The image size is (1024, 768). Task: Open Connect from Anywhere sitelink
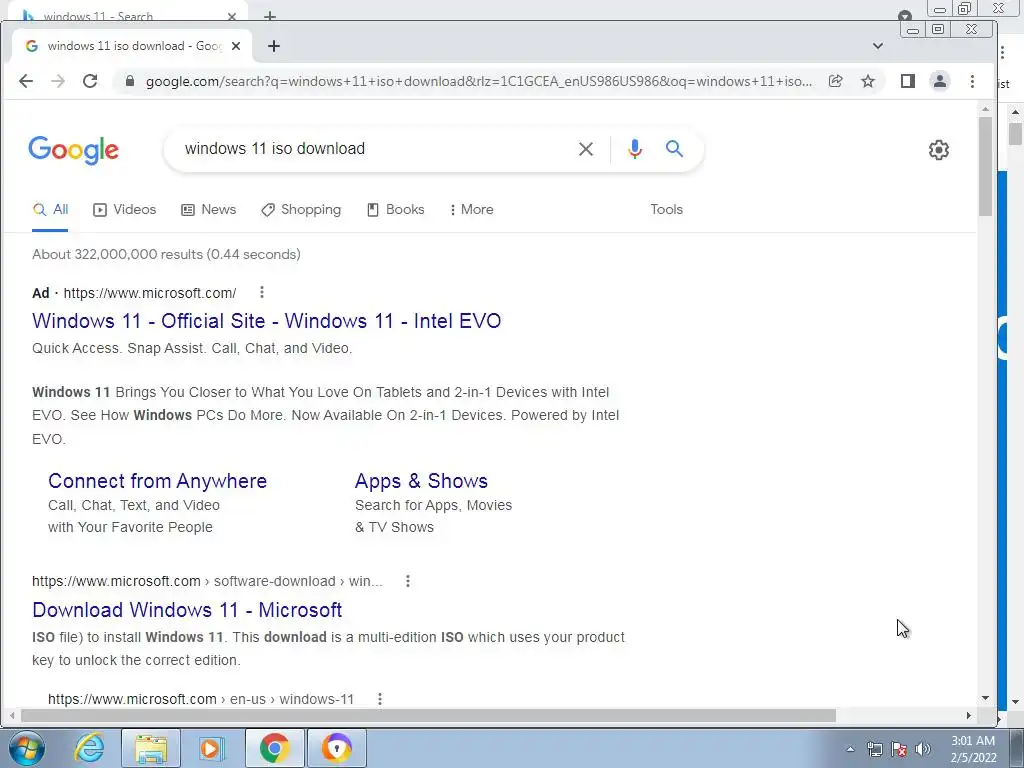157,481
